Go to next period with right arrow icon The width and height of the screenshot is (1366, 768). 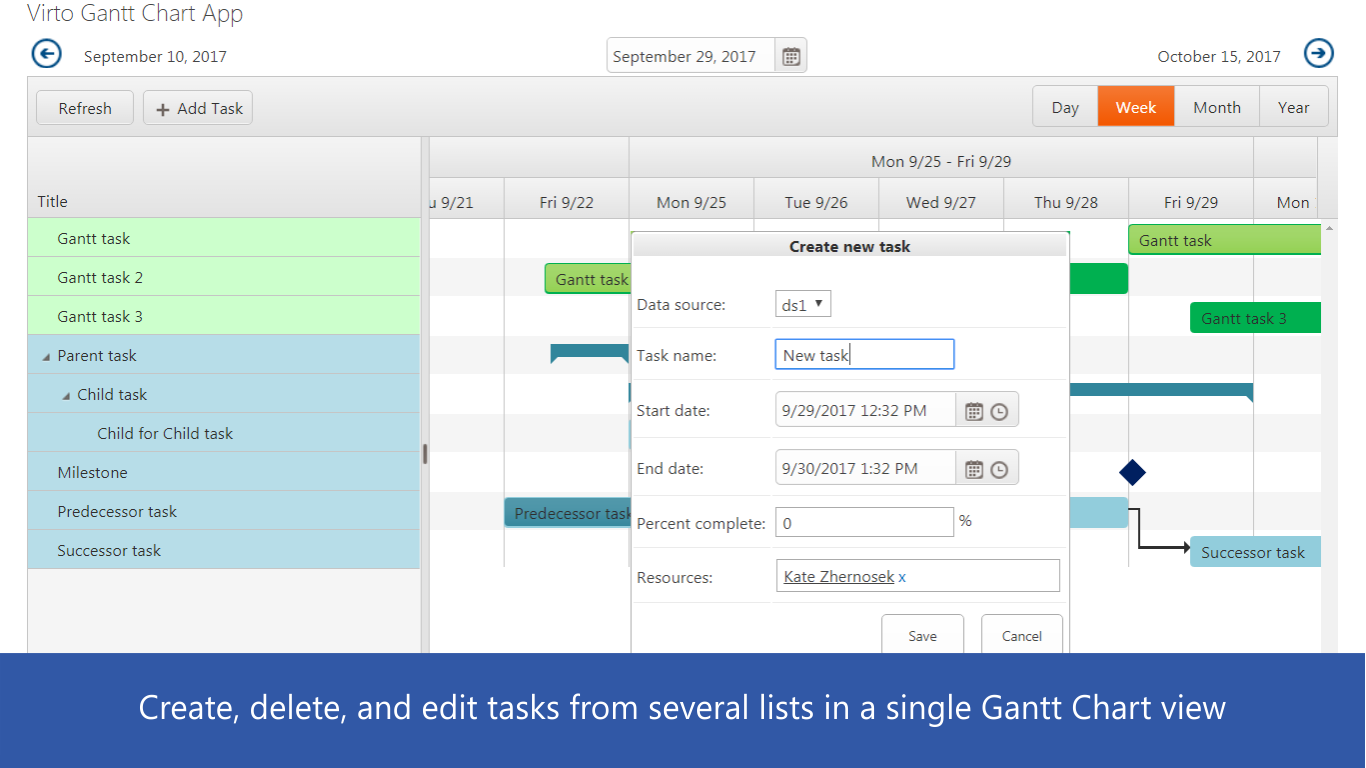pyautogui.click(x=1319, y=54)
